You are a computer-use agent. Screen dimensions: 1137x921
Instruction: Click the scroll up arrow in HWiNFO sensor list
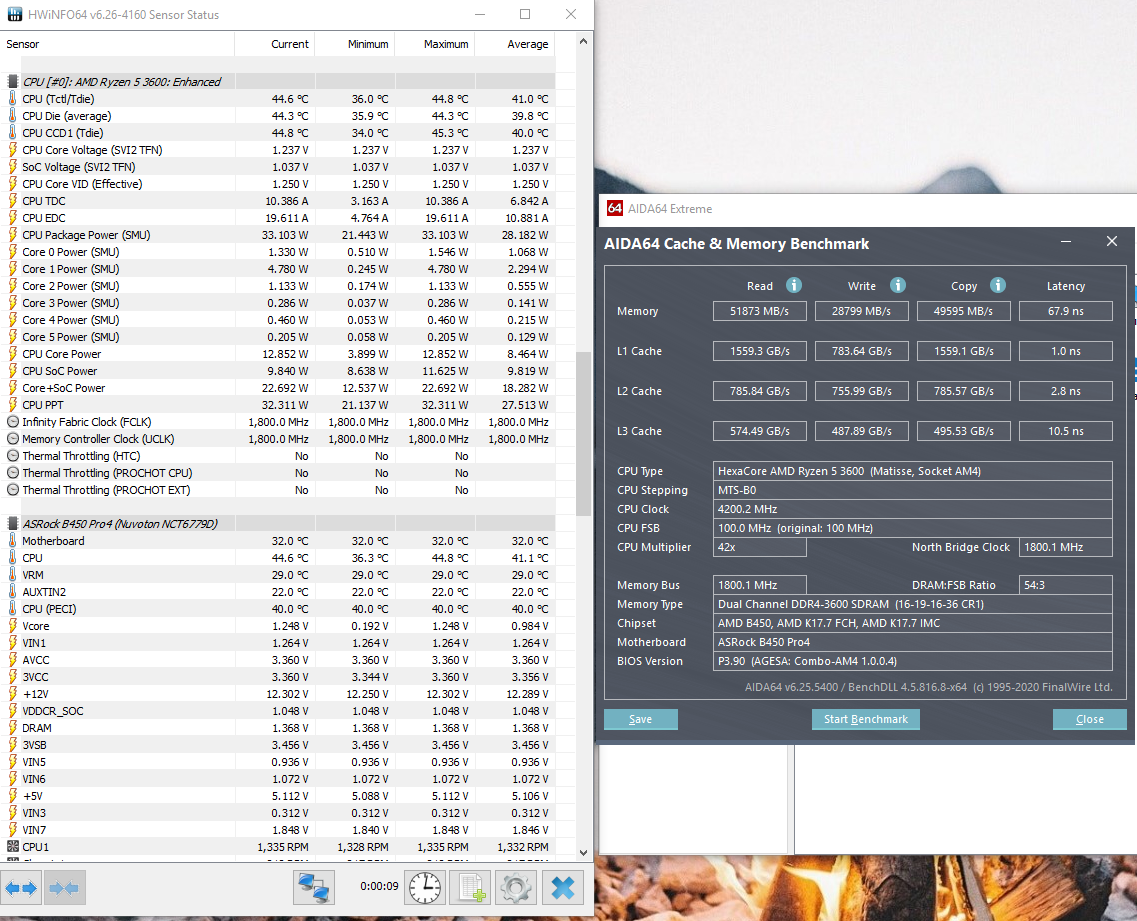[x=584, y=42]
